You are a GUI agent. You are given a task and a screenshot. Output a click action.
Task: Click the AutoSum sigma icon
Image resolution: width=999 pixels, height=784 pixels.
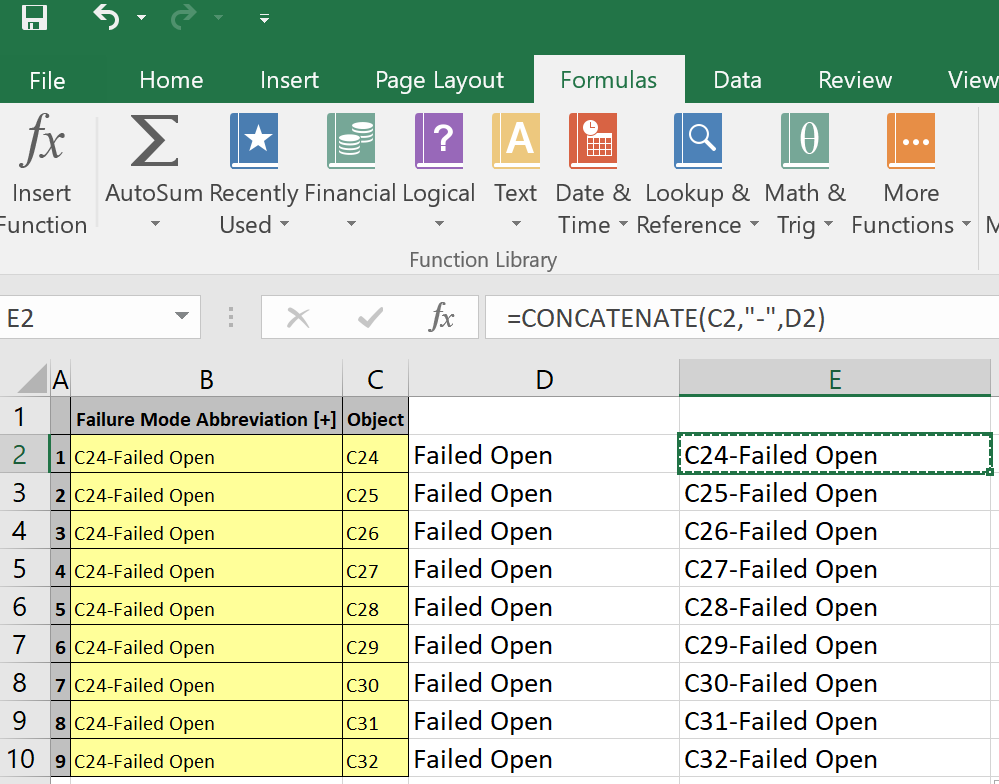pyautogui.click(x=154, y=140)
